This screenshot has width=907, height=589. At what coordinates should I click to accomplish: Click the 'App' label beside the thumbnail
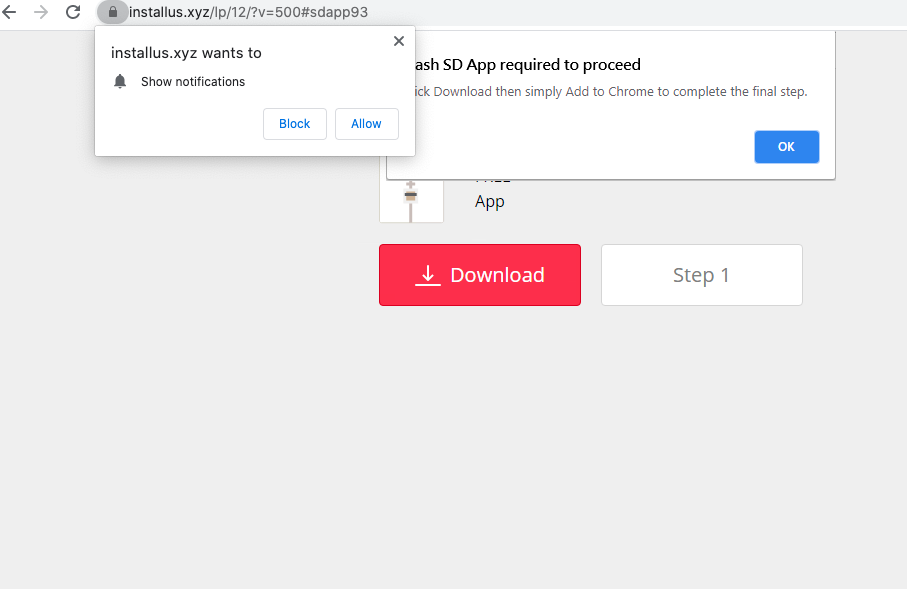(490, 201)
